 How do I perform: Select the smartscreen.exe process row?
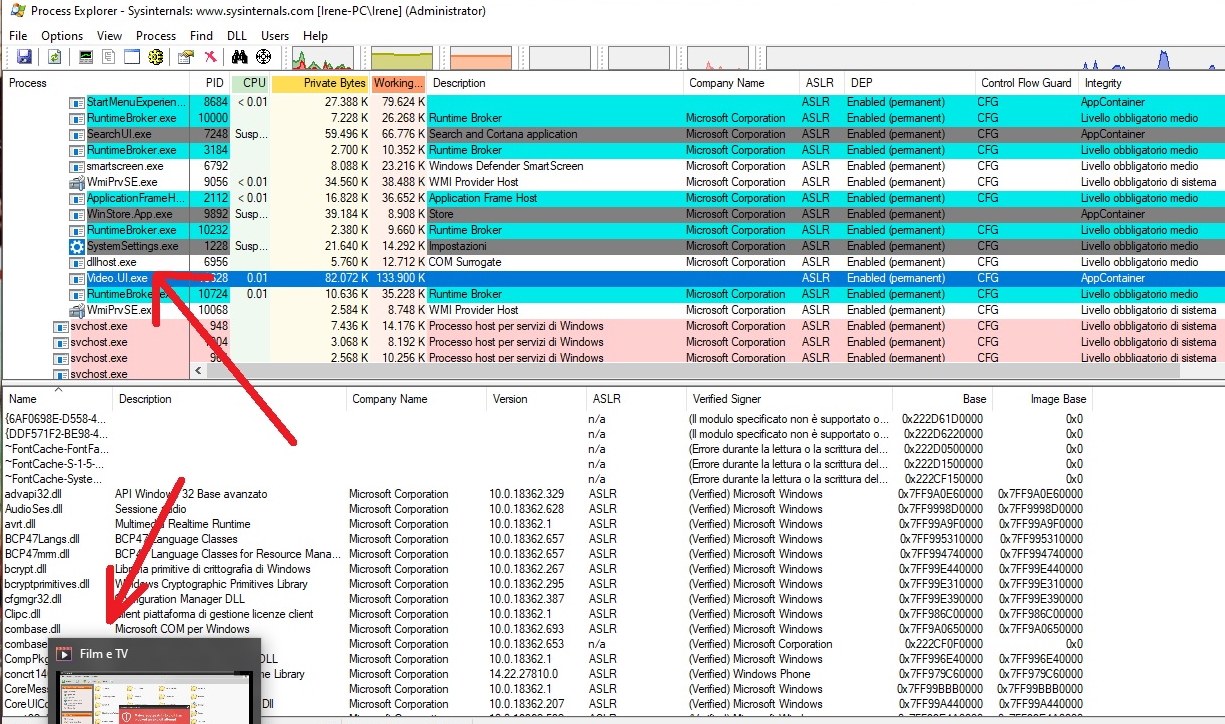tap(124, 166)
